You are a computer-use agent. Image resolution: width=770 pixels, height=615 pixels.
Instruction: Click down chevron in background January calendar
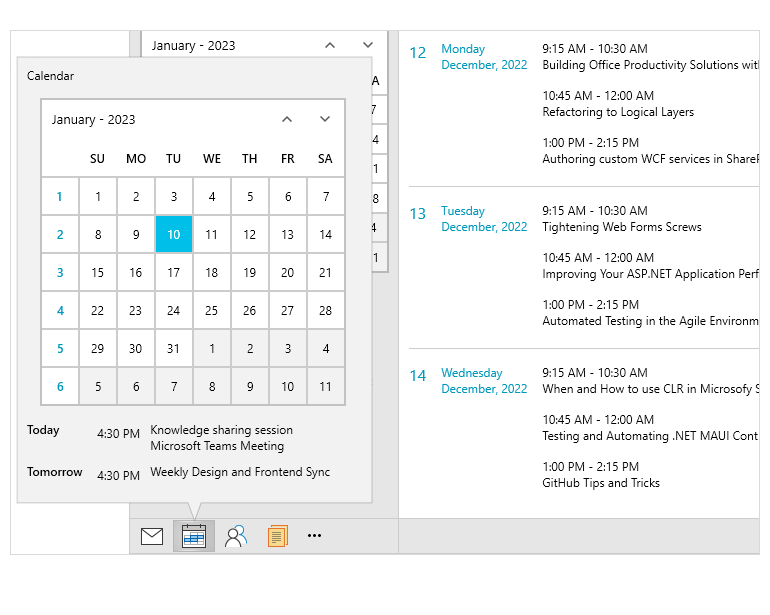368,45
